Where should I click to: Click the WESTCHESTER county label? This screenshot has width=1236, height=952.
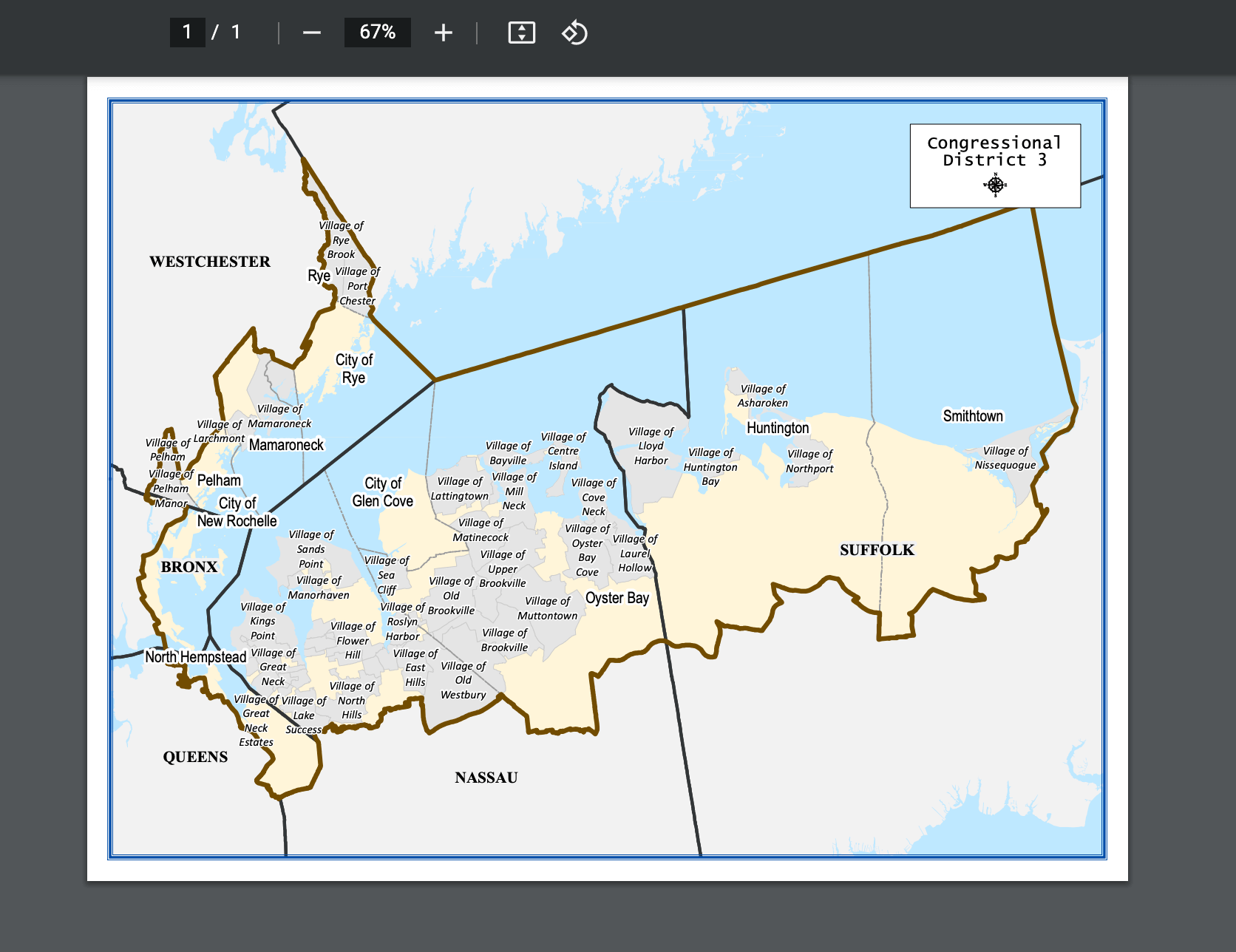pyautogui.click(x=210, y=262)
